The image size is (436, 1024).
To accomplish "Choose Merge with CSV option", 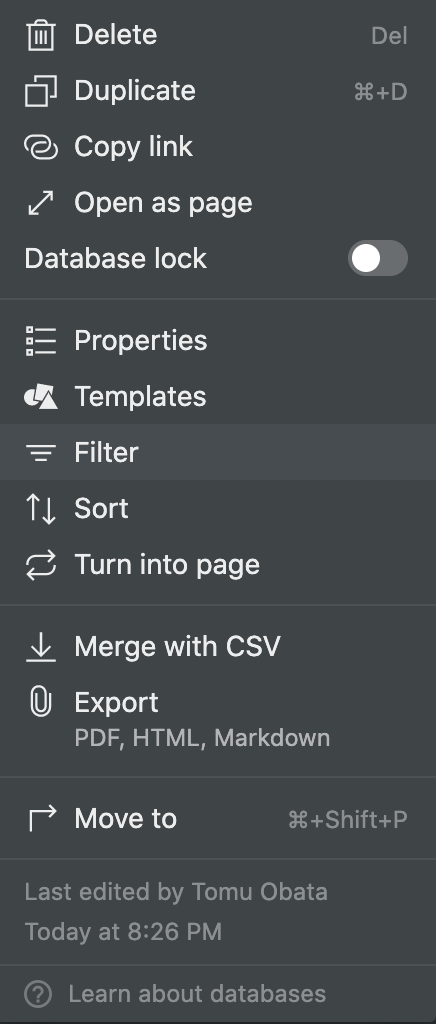I will coord(218,647).
